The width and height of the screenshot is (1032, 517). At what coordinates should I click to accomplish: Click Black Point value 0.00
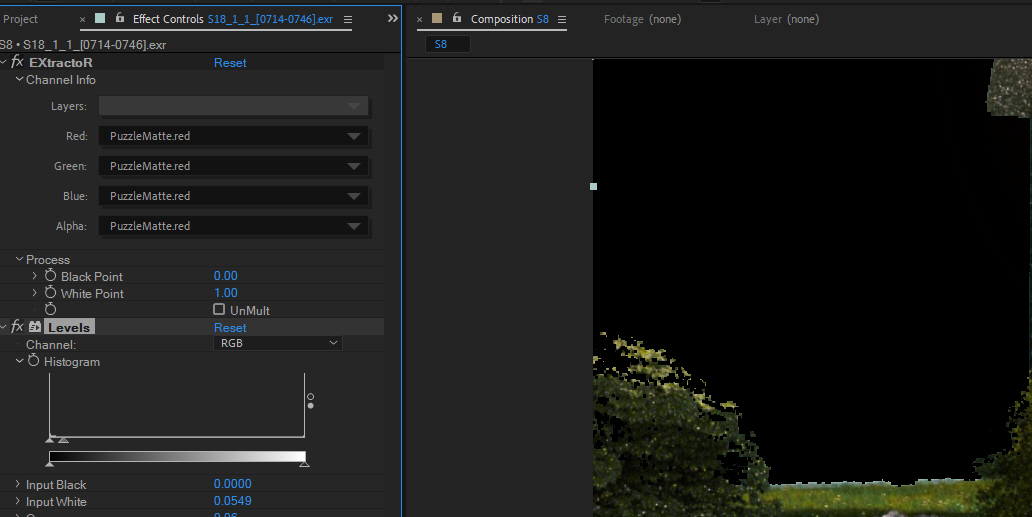point(226,276)
